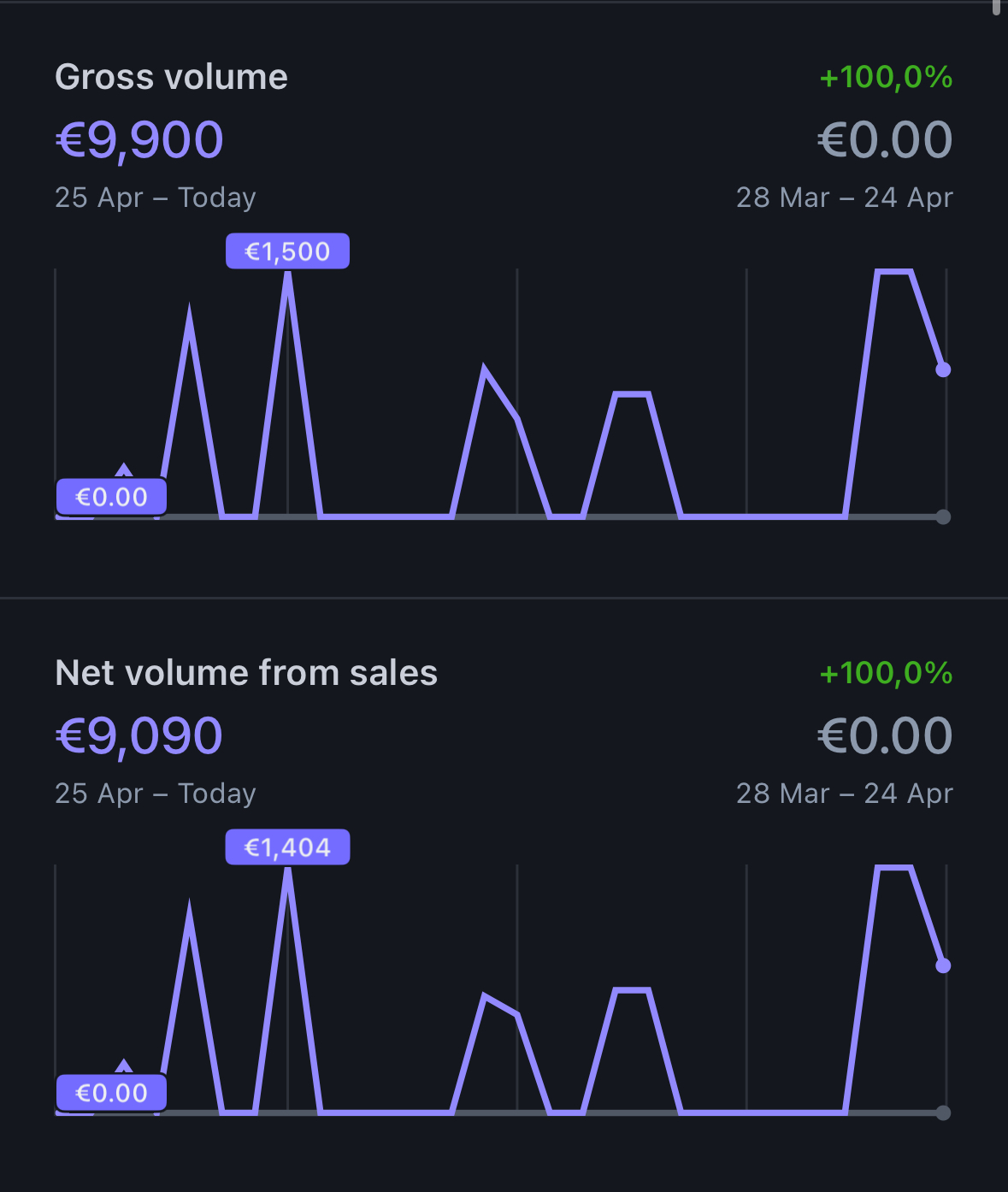The image size is (1008, 1192).
Task: Open the Gross volume report title
Action: 171,77
